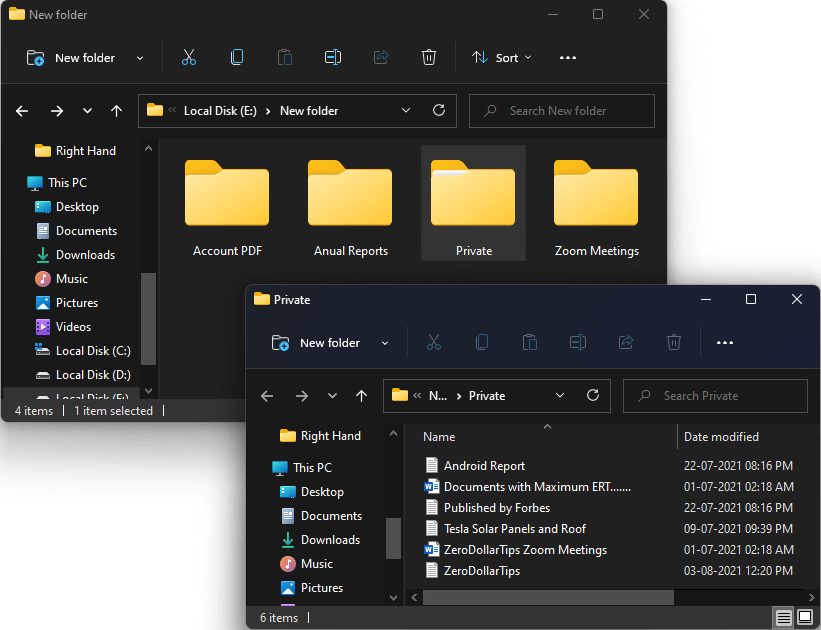Sort by the Date modified column header
The width and height of the screenshot is (821, 630).
pos(721,437)
